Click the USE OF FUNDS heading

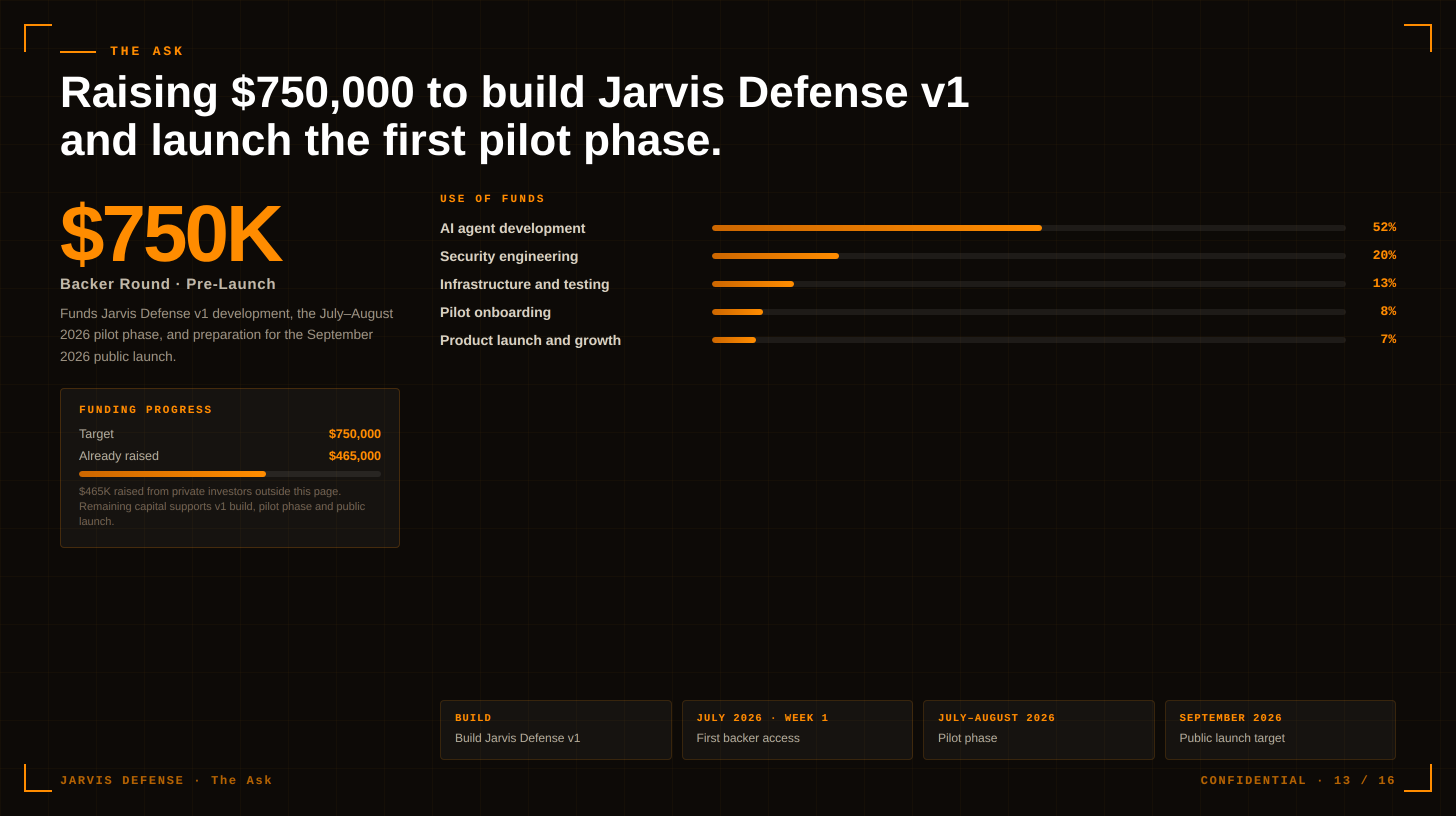pyautogui.click(x=492, y=198)
